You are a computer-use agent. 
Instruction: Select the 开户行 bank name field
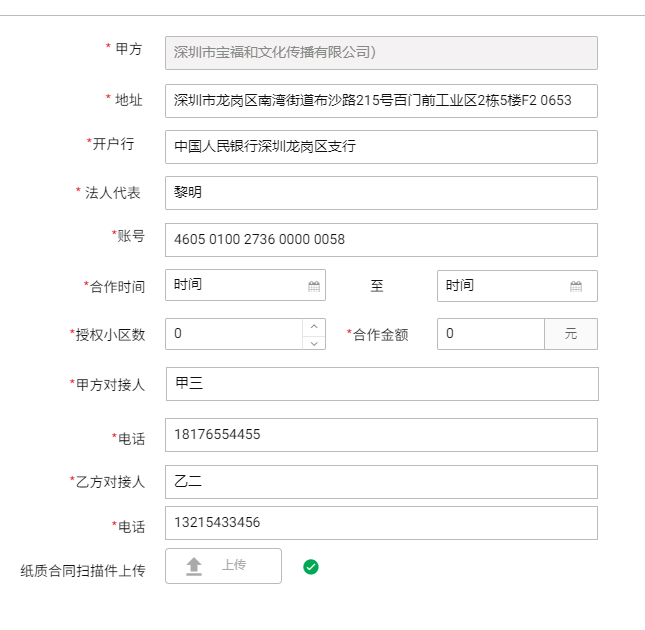pos(380,147)
